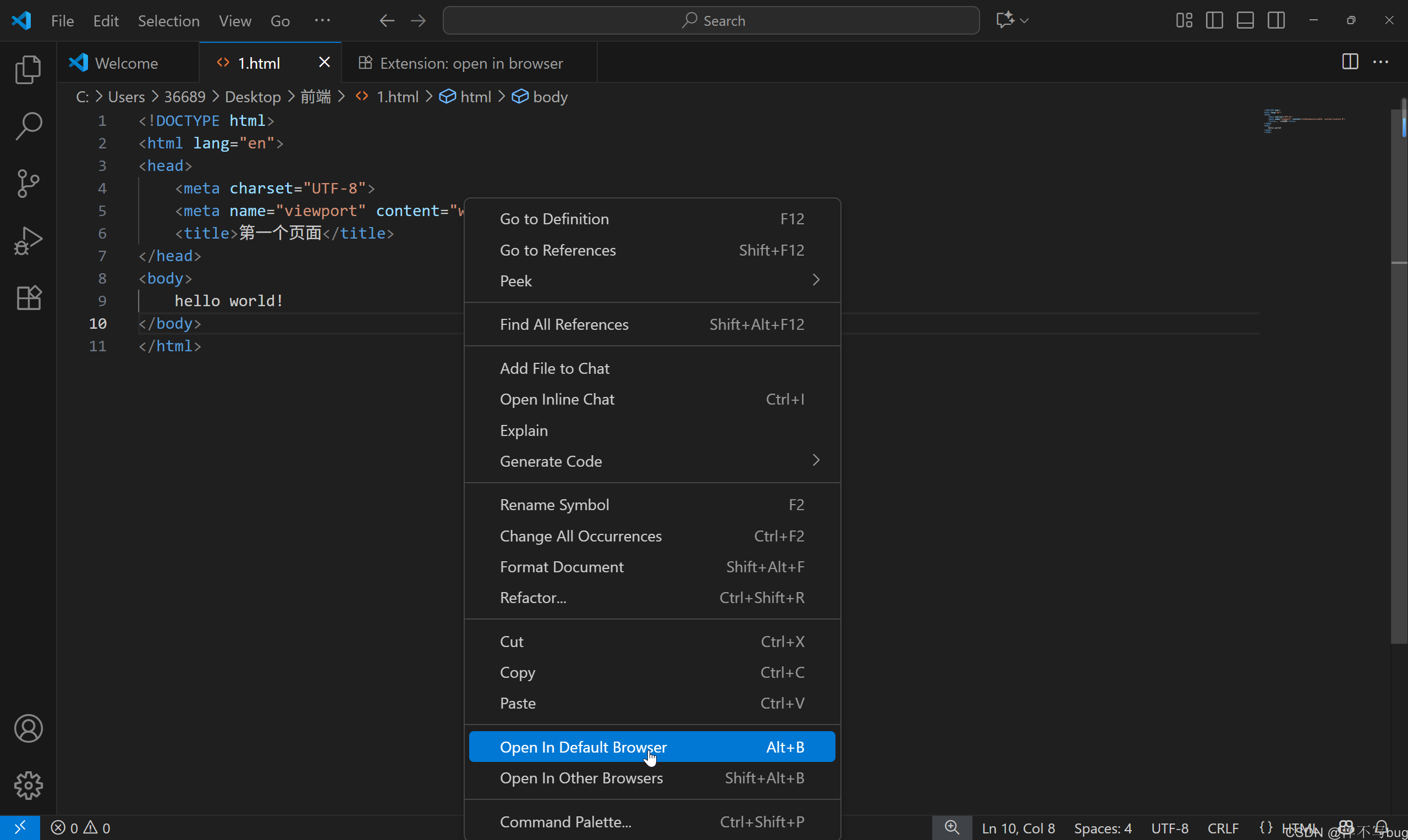Toggle the secondary side bar layout button
Viewport: 1408px width, 840px height.
click(1276, 20)
